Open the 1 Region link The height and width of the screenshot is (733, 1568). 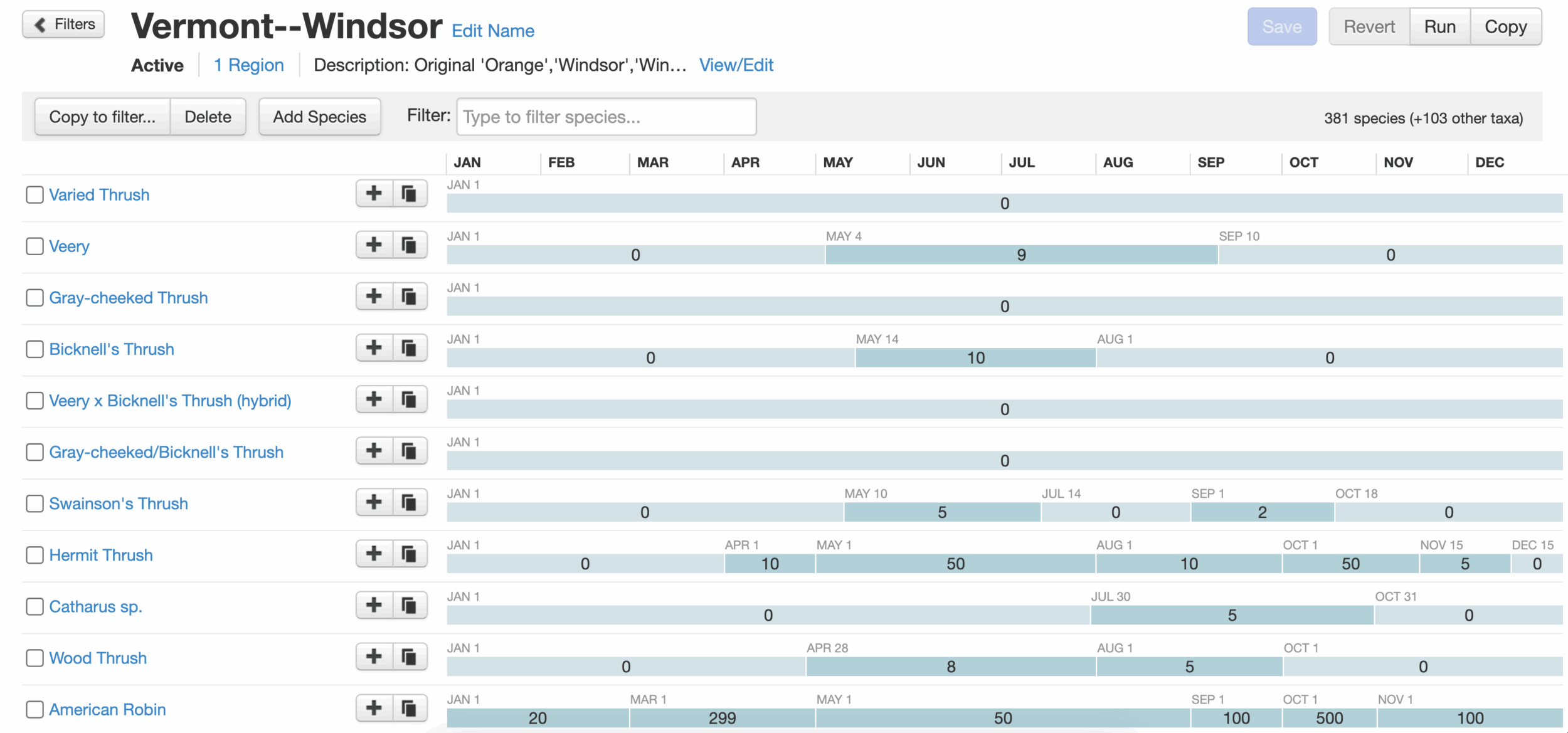tap(248, 65)
